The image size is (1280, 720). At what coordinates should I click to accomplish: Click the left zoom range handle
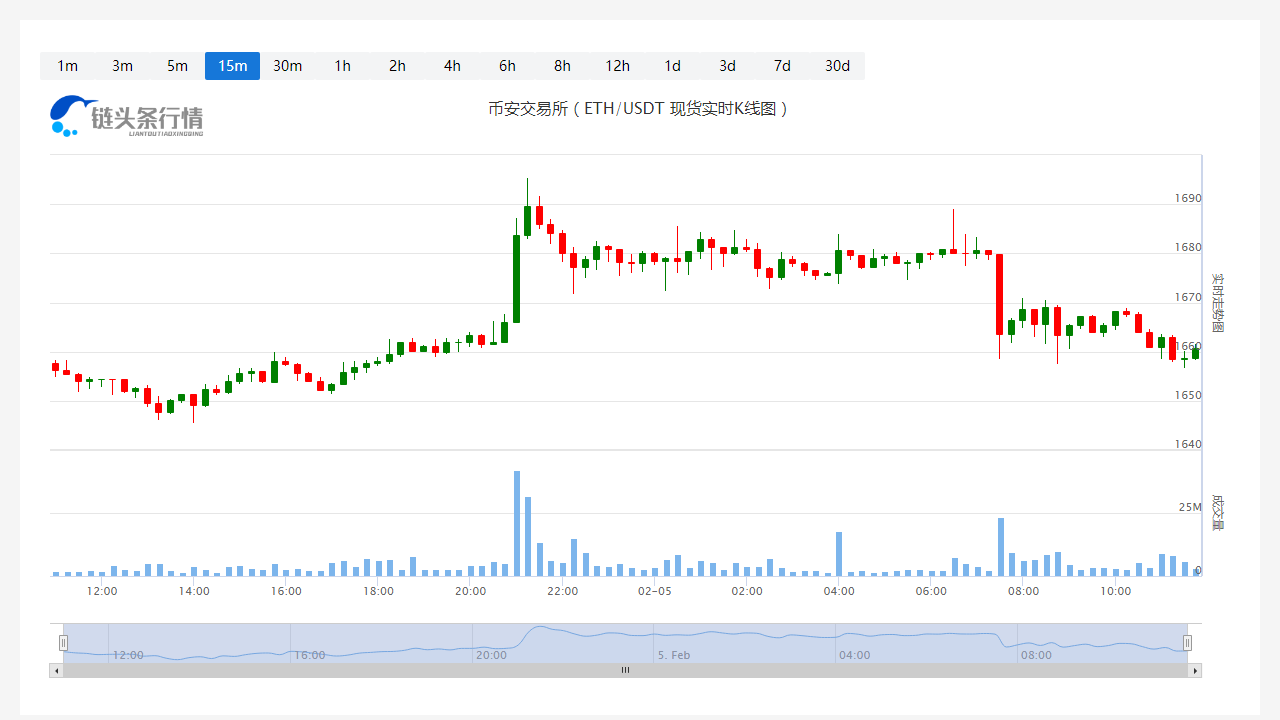63,643
